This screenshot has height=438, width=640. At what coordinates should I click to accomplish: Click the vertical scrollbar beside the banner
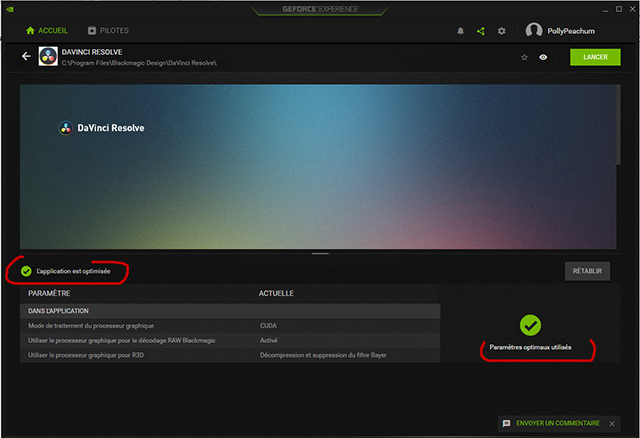618,125
